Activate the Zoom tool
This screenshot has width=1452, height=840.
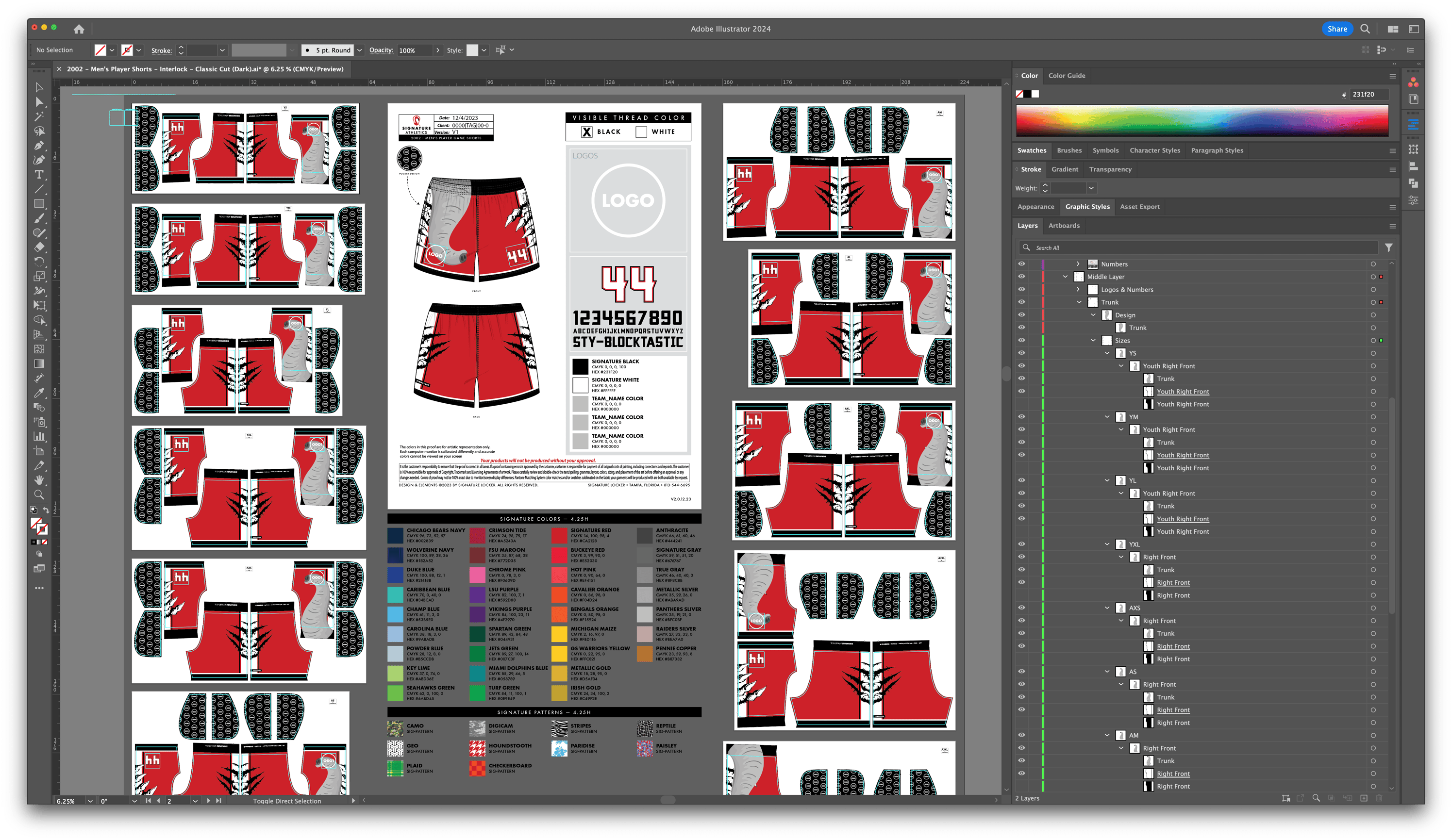(40, 494)
